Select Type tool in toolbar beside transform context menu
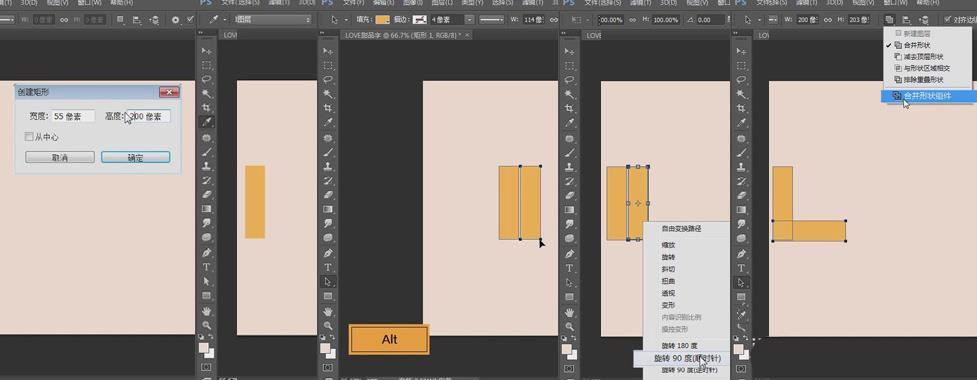Screen dimensions: 977x380 [569, 267]
